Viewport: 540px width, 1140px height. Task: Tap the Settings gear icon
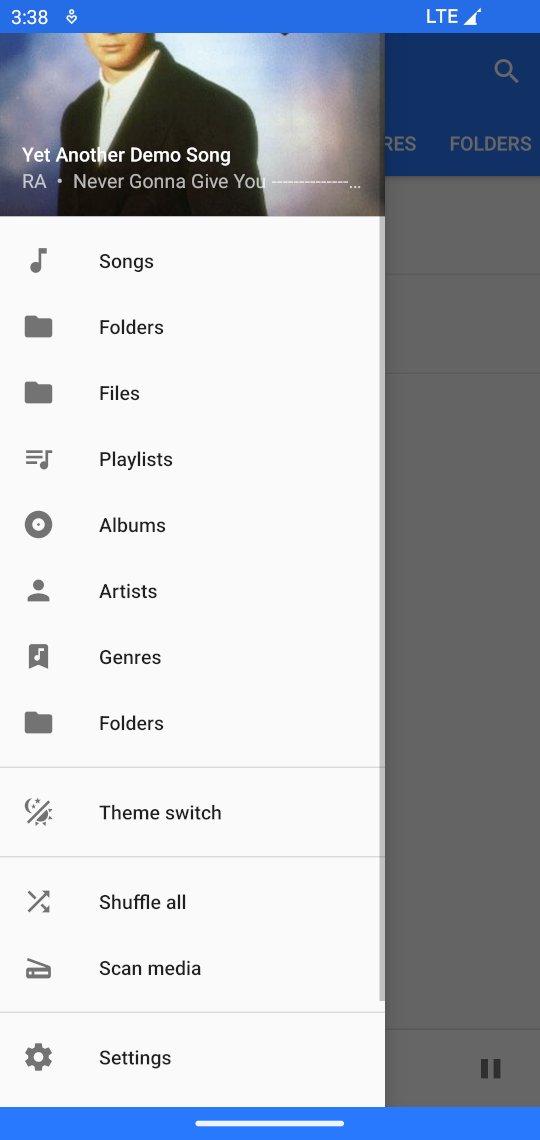pos(39,1057)
